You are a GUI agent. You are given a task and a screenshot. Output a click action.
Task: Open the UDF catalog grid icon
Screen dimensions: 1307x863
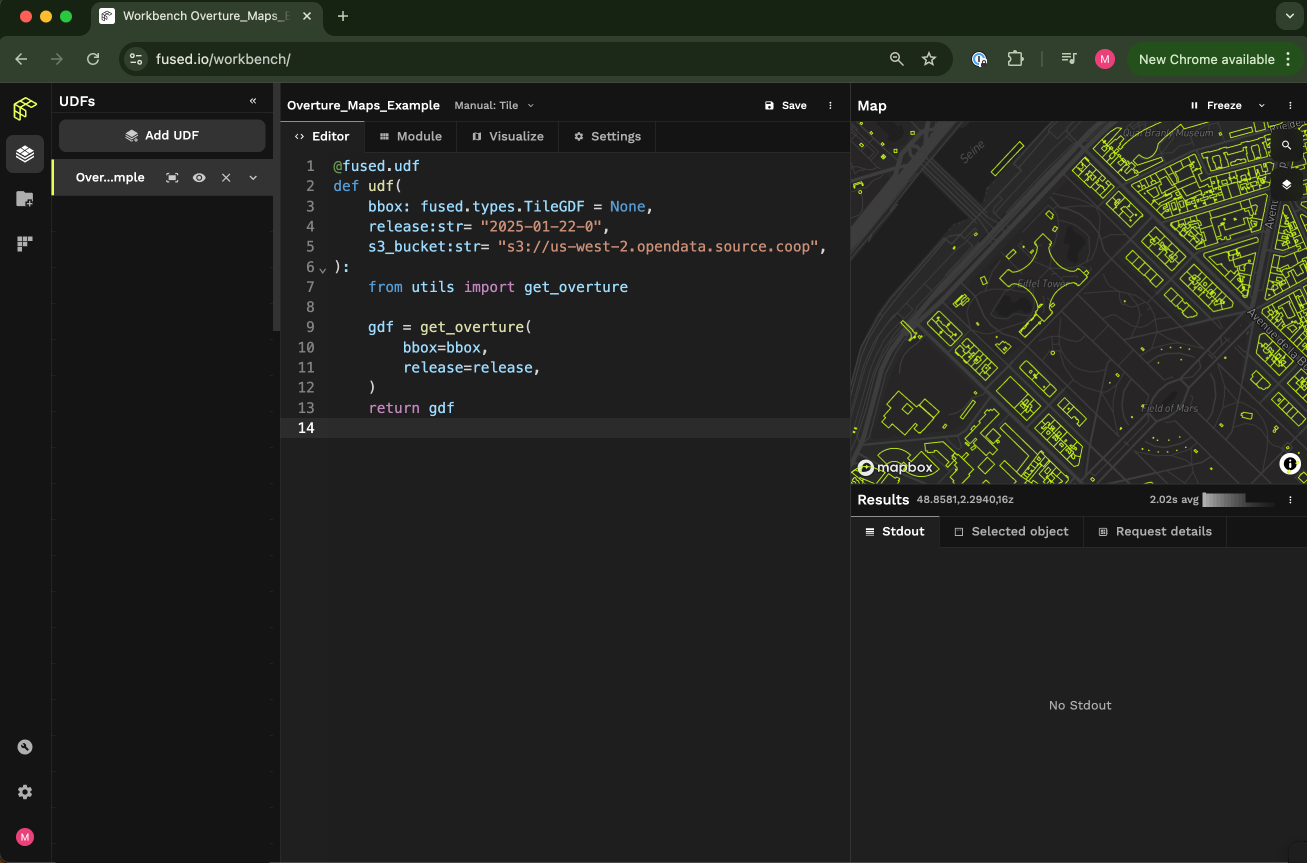click(25, 244)
